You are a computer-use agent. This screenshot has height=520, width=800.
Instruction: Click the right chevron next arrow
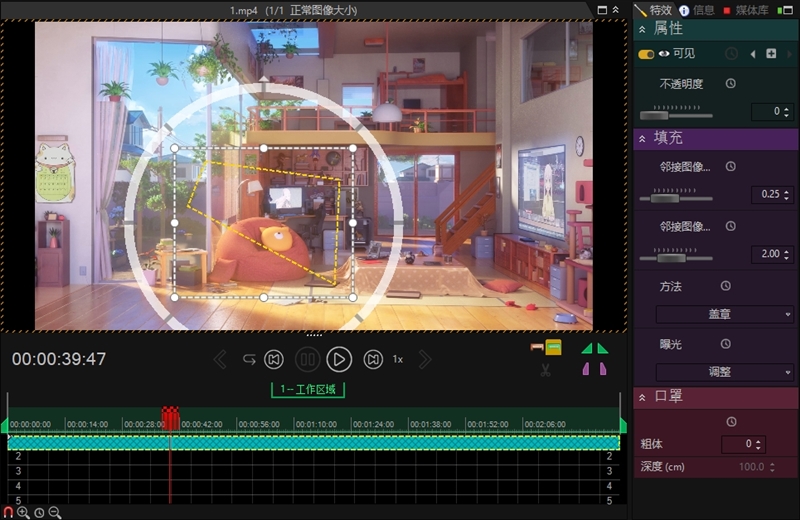coord(424,360)
